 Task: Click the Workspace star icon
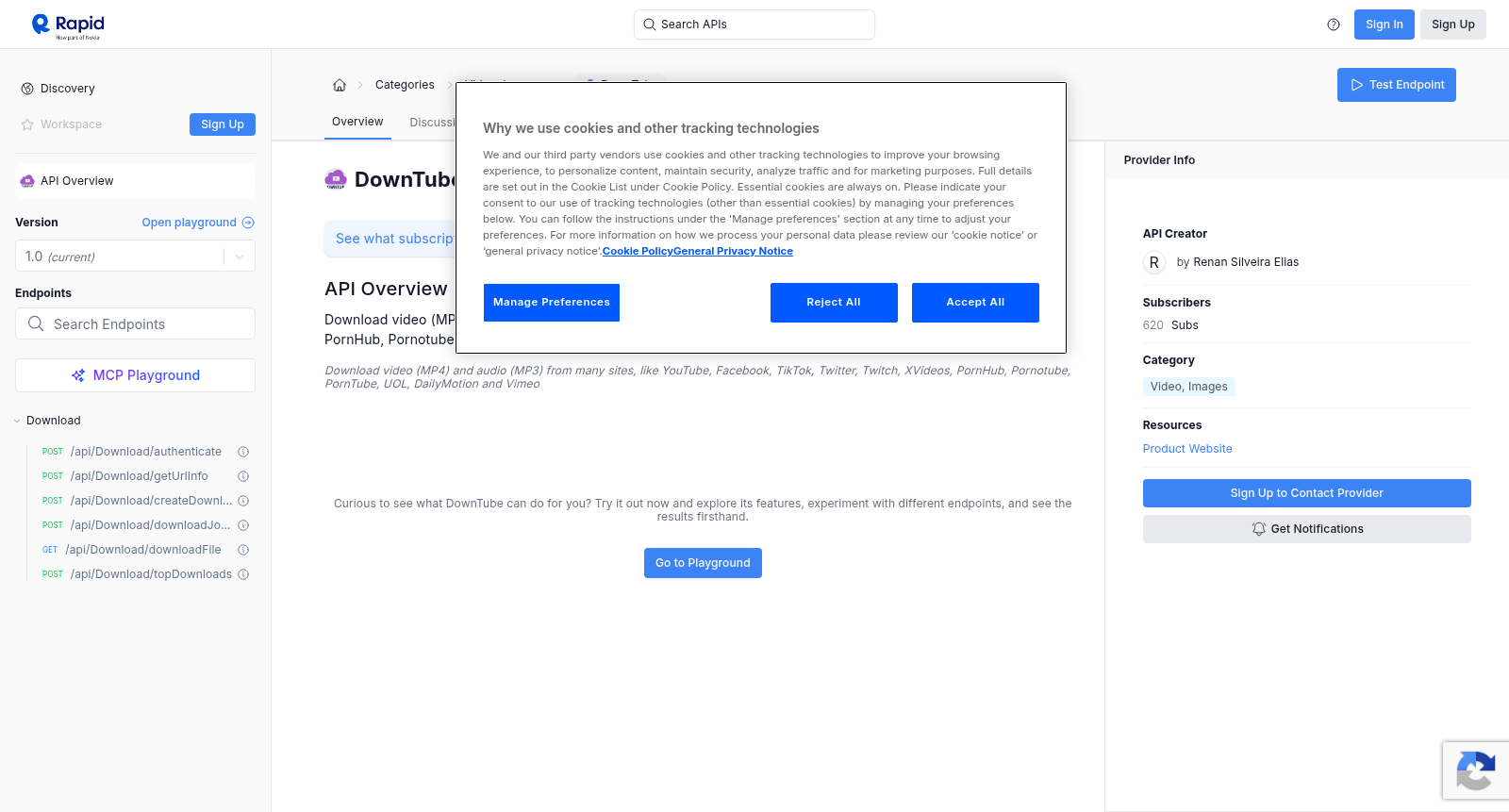(27, 124)
